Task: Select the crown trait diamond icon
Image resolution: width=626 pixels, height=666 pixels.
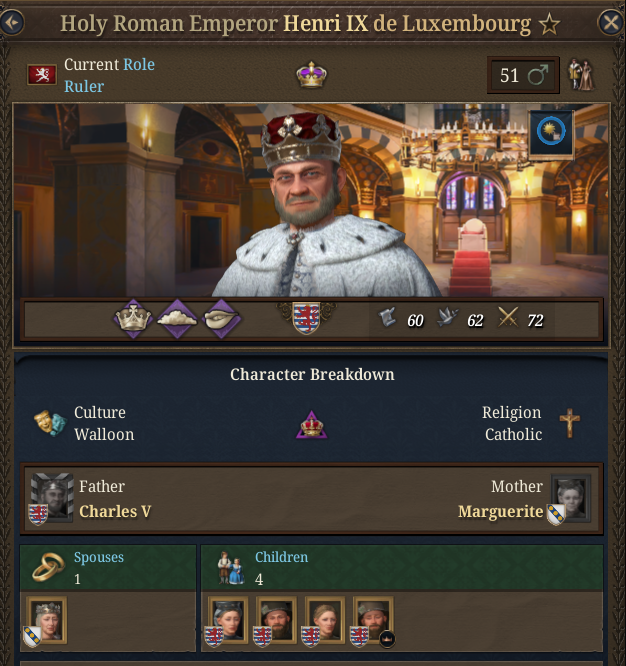Action: pyautogui.click(x=132, y=319)
